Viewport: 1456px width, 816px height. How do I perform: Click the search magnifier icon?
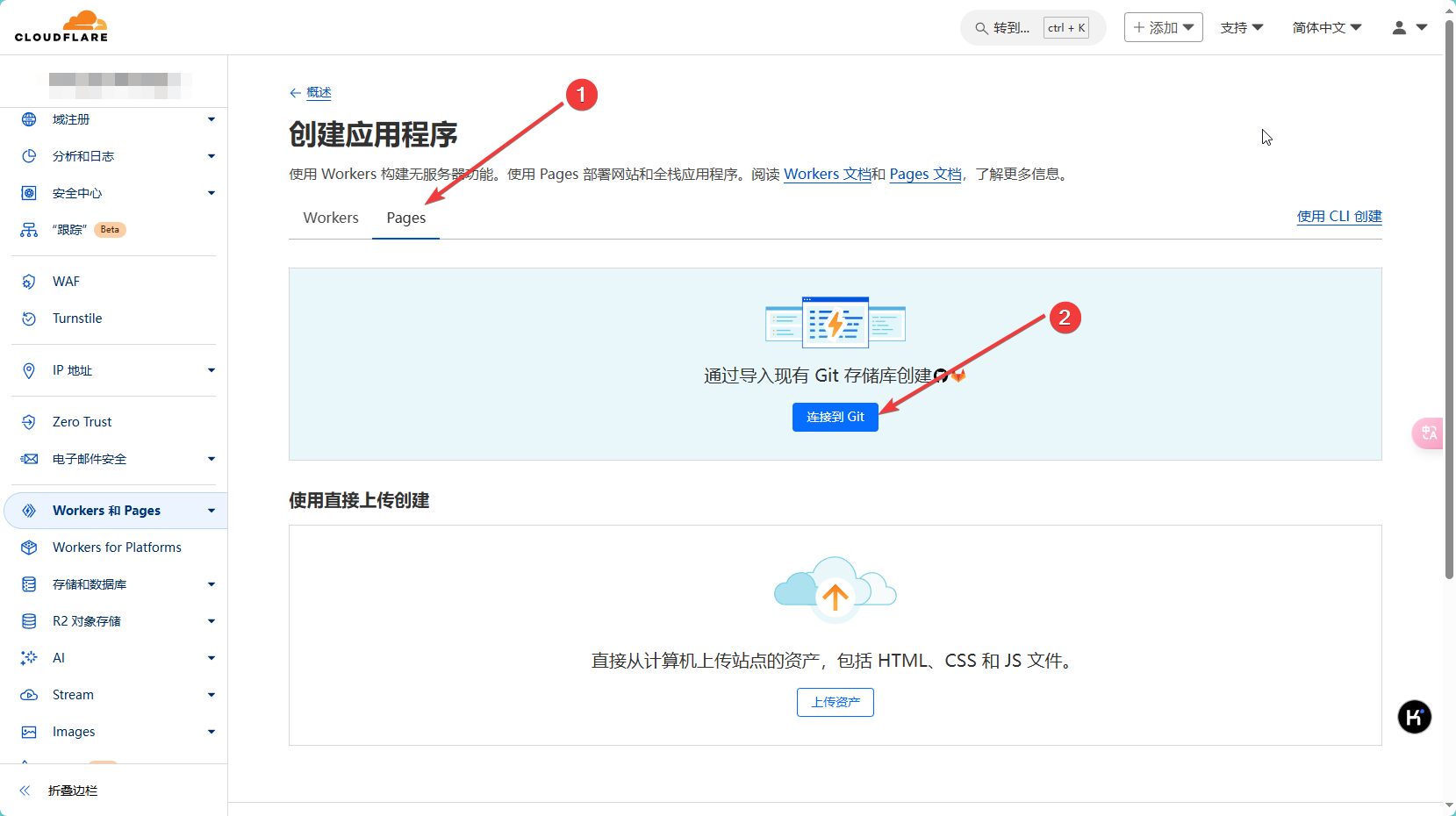pyautogui.click(x=981, y=28)
